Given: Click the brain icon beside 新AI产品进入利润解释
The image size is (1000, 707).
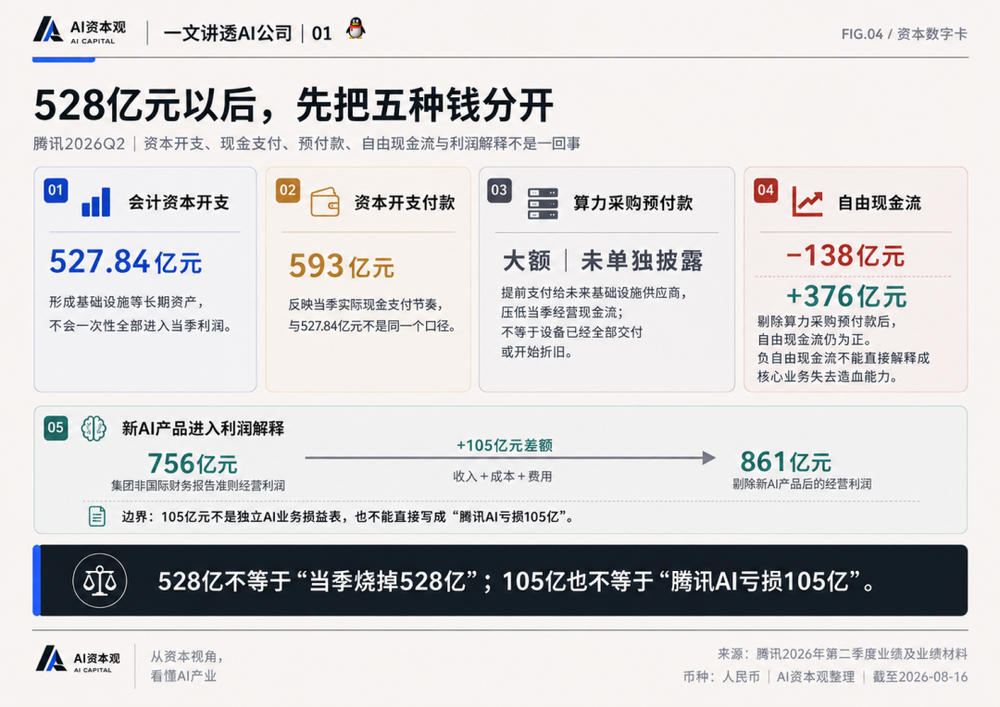Looking at the screenshot, I should tap(94, 428).
